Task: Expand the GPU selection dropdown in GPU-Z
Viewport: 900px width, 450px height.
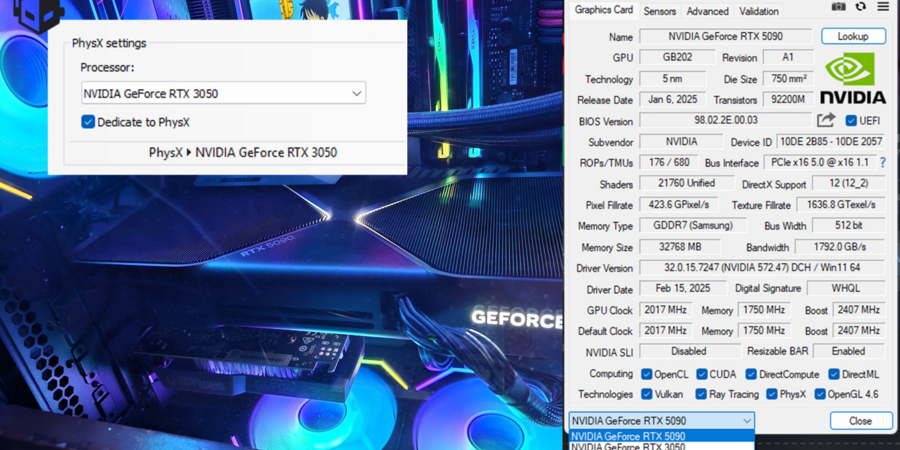Action: [x=746, y=421]
